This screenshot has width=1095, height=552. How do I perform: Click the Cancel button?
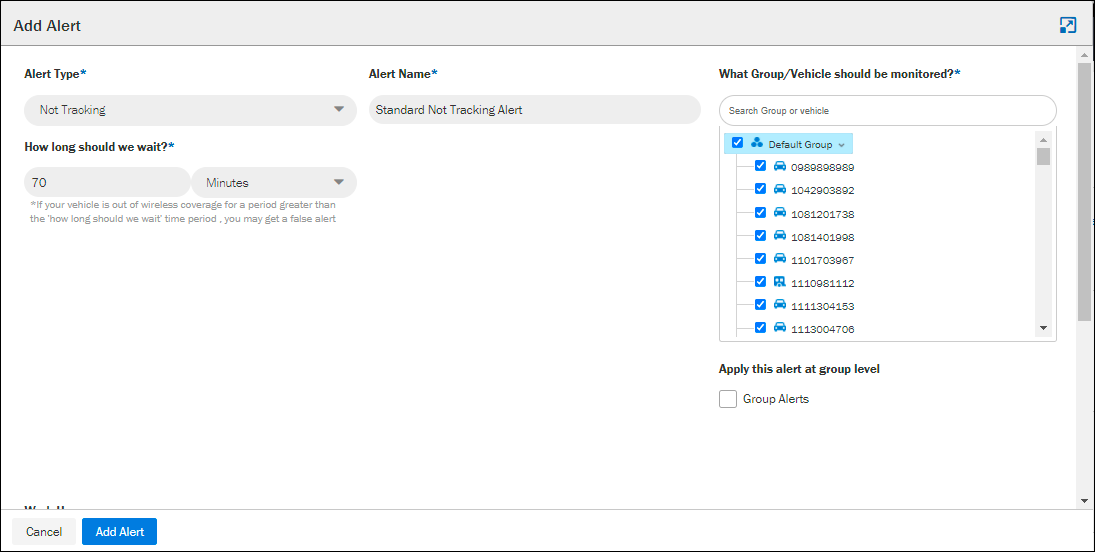44,532
